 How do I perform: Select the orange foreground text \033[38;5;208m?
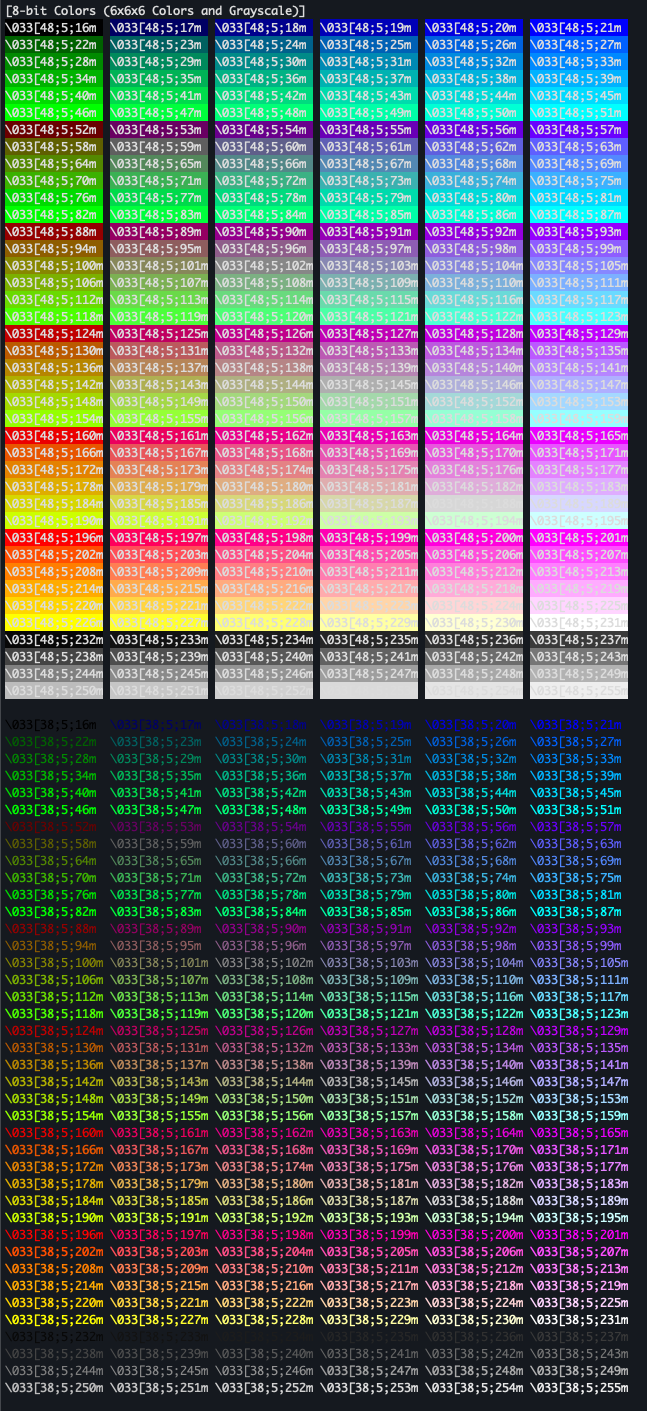(54, 1269)
